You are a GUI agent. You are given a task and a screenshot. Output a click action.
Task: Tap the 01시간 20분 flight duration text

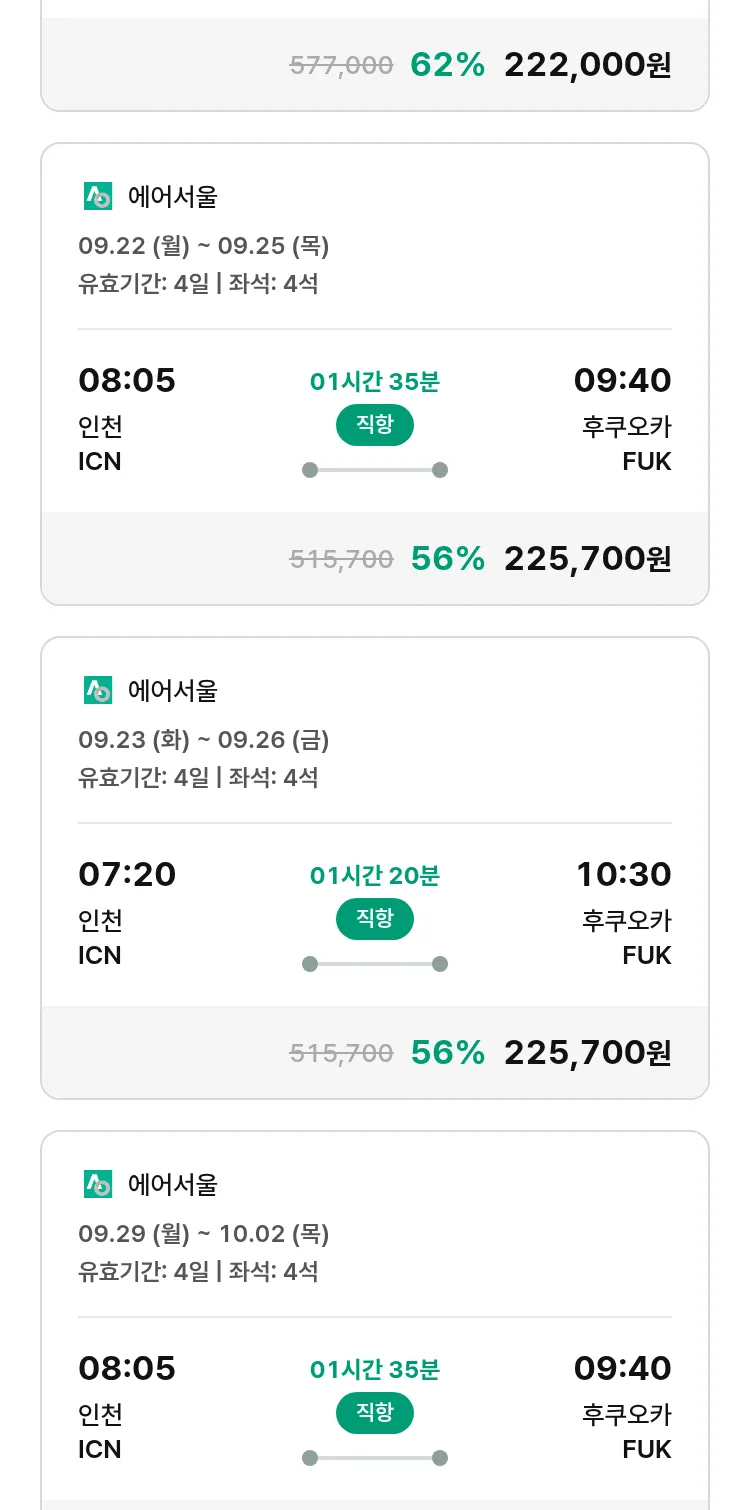pos(374,876)
